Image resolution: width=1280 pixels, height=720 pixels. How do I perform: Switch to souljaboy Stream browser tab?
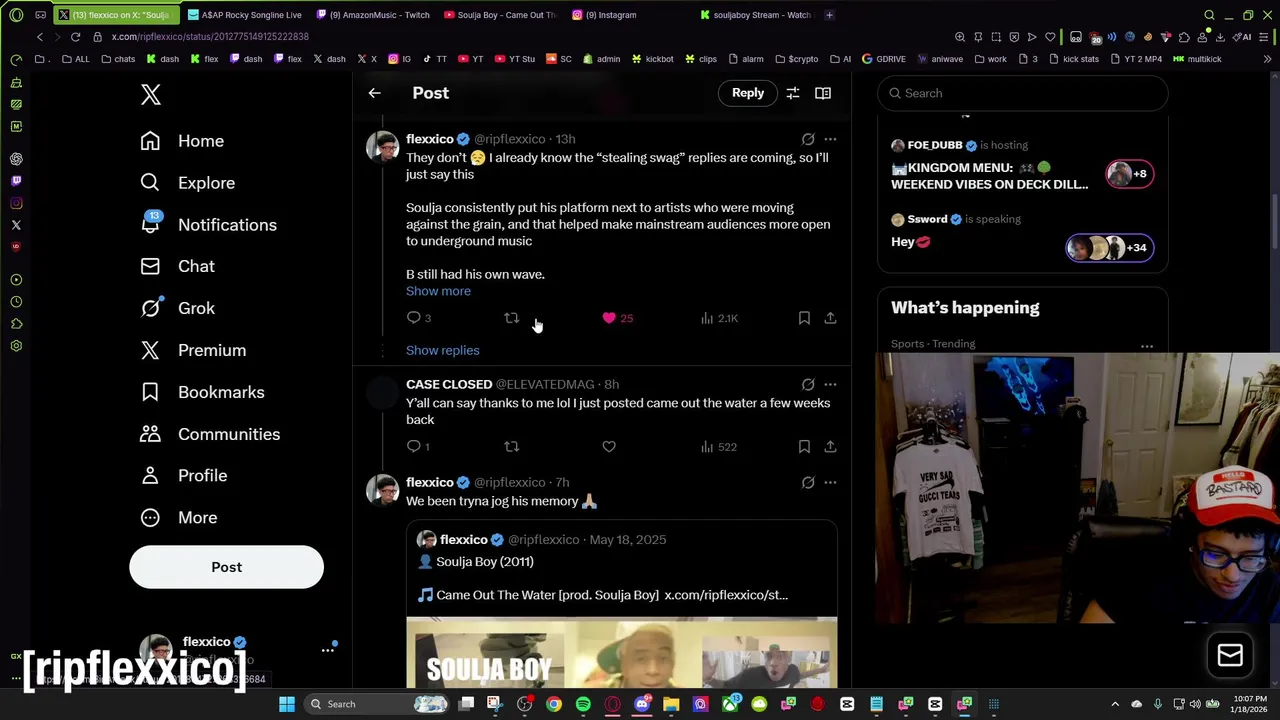point(757,15)
